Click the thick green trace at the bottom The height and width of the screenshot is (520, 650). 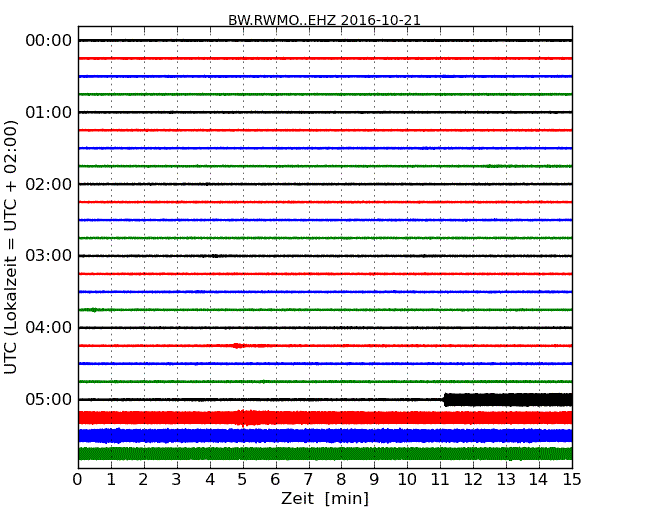click(x=325, y=454)
